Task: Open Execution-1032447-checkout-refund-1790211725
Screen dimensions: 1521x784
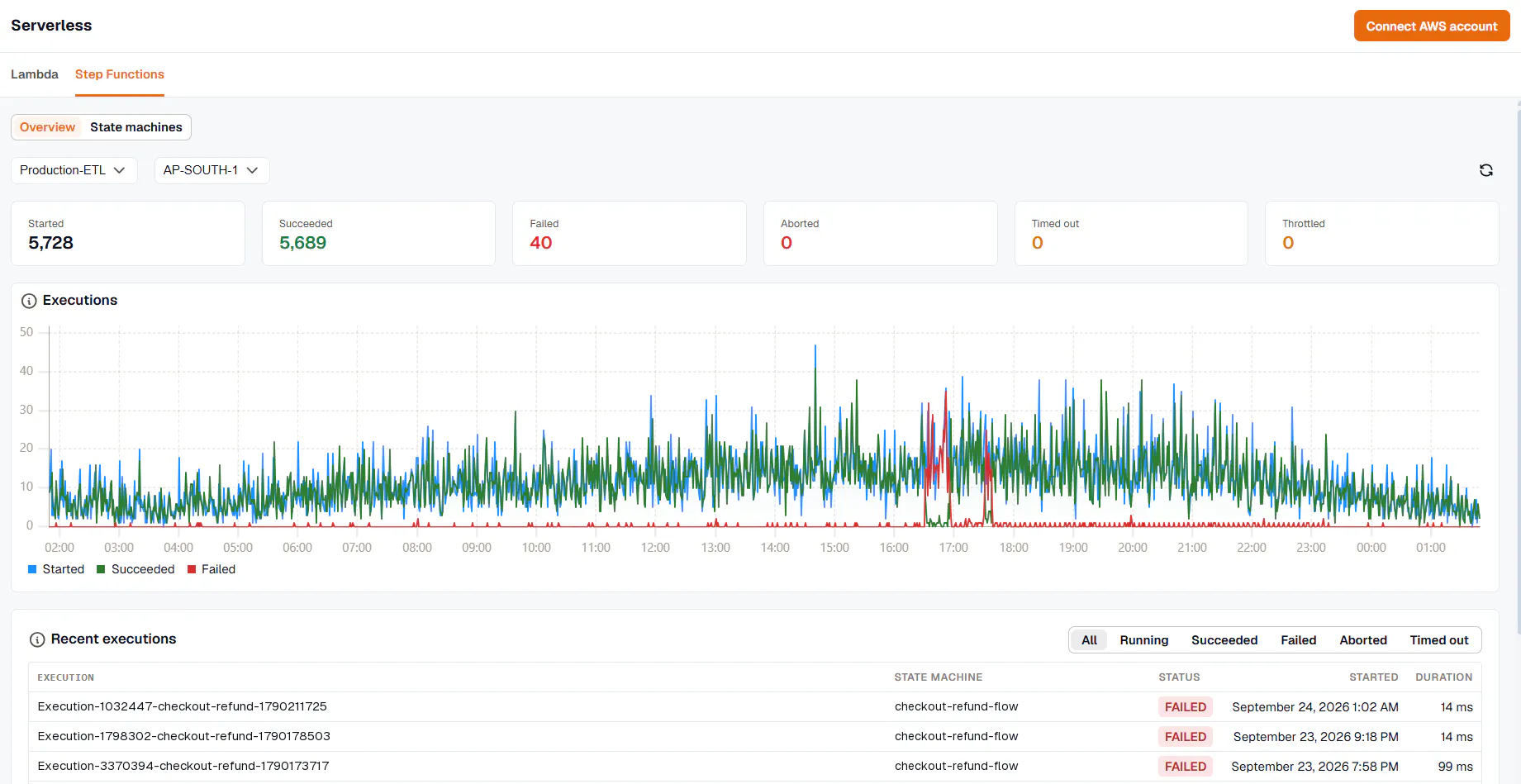Action: [x=183, y=706]
